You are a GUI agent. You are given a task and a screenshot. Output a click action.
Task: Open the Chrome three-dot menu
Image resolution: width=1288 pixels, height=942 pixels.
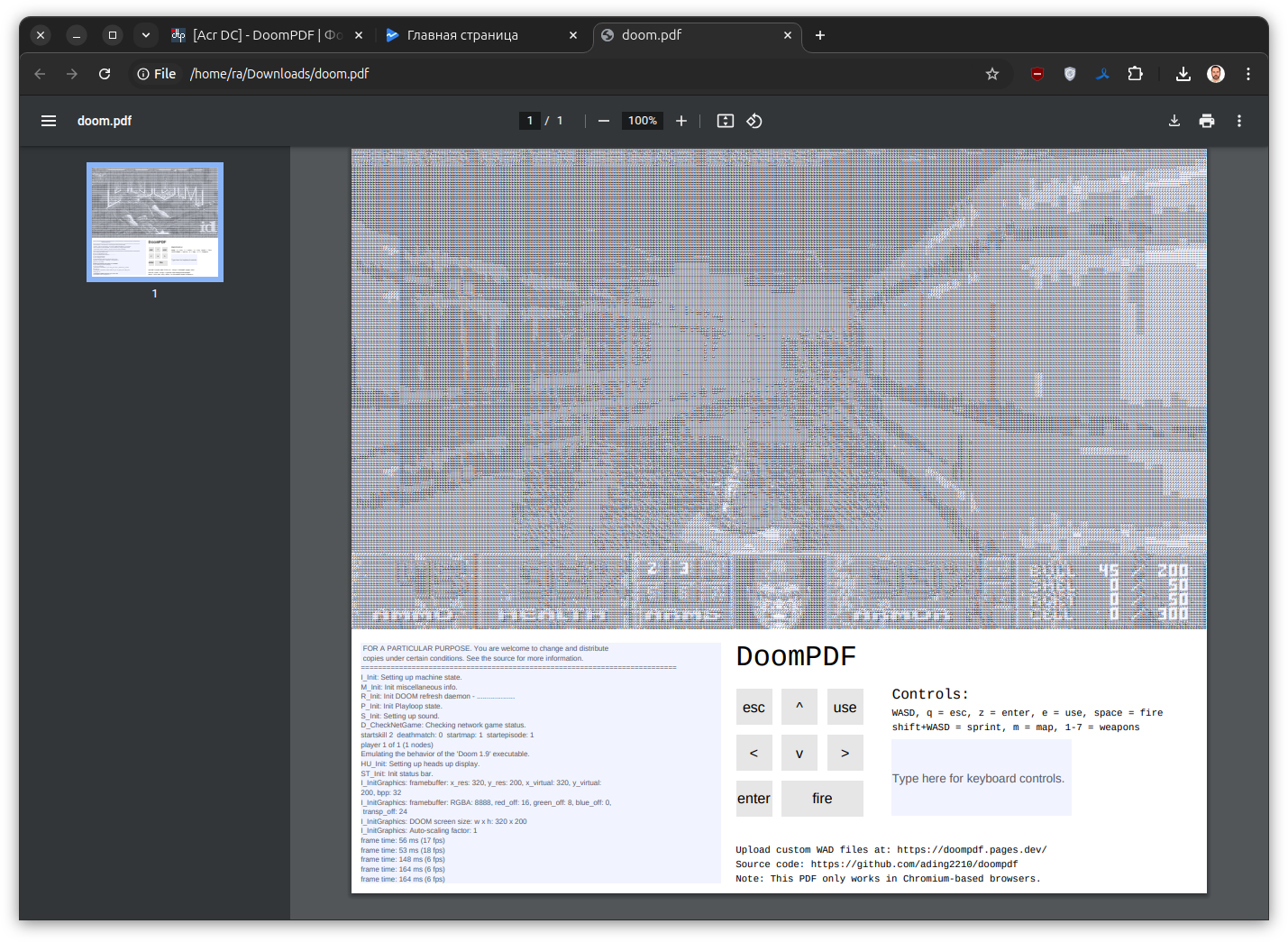[x=1248, y=74]
